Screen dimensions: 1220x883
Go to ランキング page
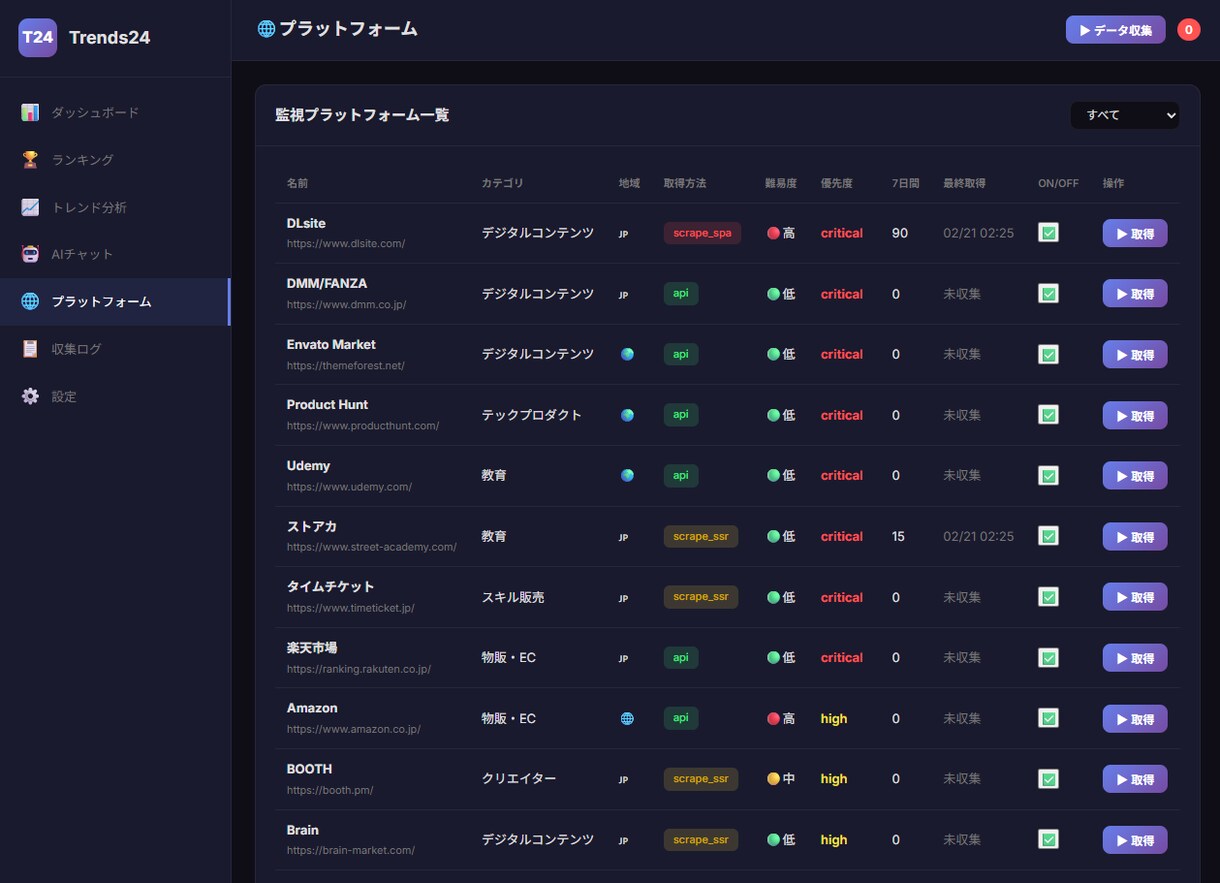point(115,159)
